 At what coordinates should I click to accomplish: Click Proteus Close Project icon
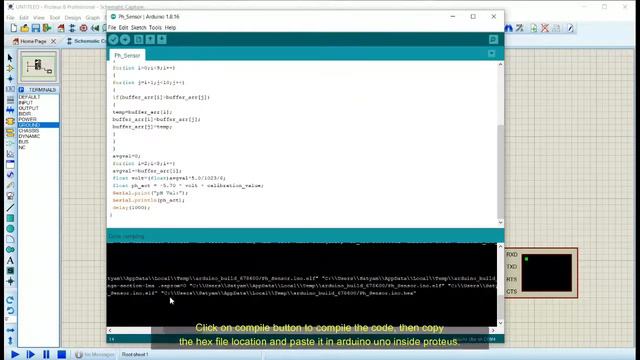click(x=47, y=28)
